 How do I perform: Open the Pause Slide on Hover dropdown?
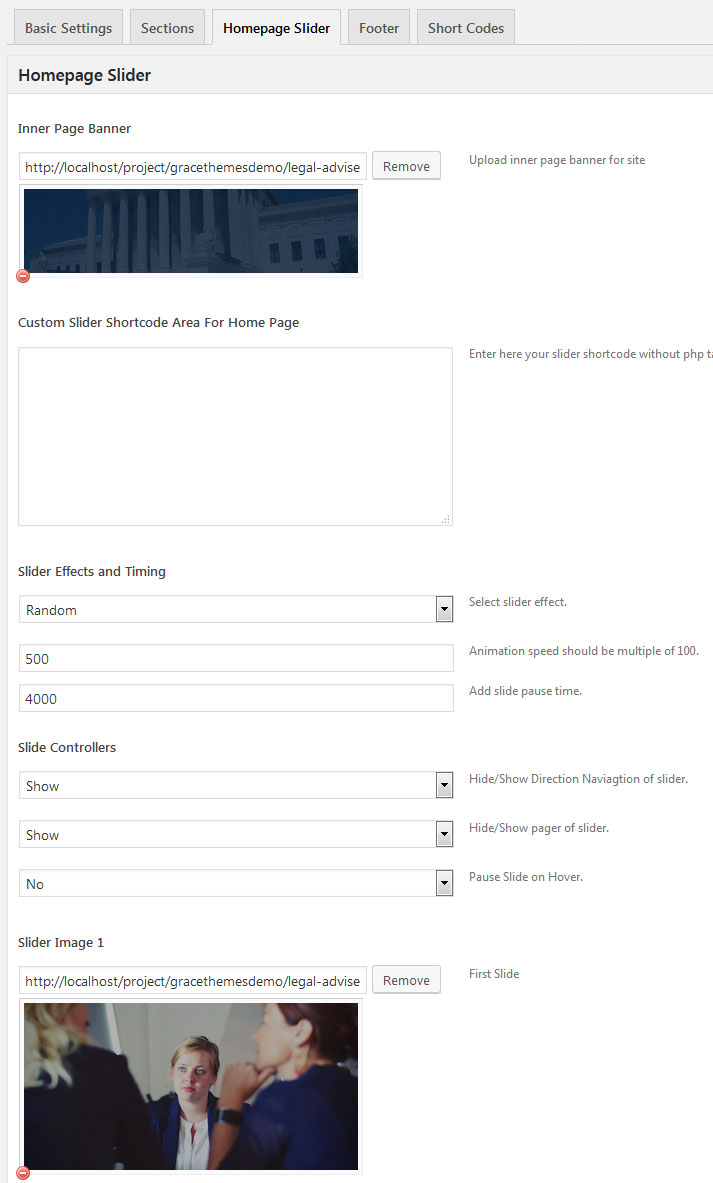click(236, 883)
